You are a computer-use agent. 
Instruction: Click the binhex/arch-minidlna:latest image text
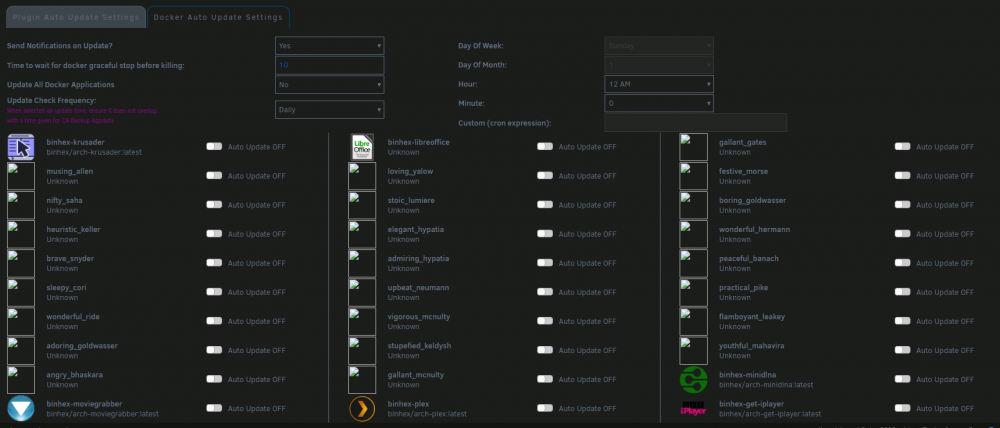pyautogui.click(x=766, y=385)
